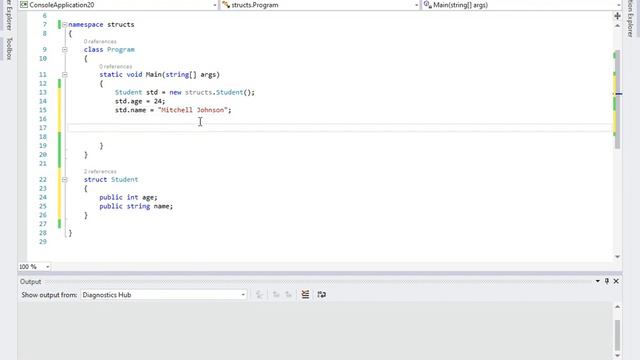The height and width of the screenshot is (360, 640).
Task: Click the "public string name;" field line
Action: coord(136,207)
